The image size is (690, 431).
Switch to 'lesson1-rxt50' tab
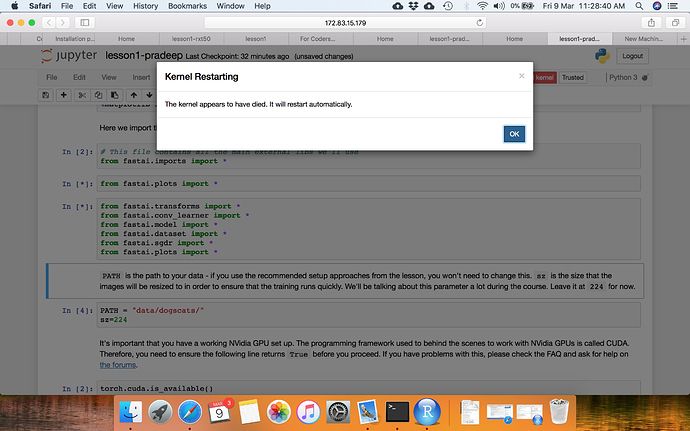point(191,39)
